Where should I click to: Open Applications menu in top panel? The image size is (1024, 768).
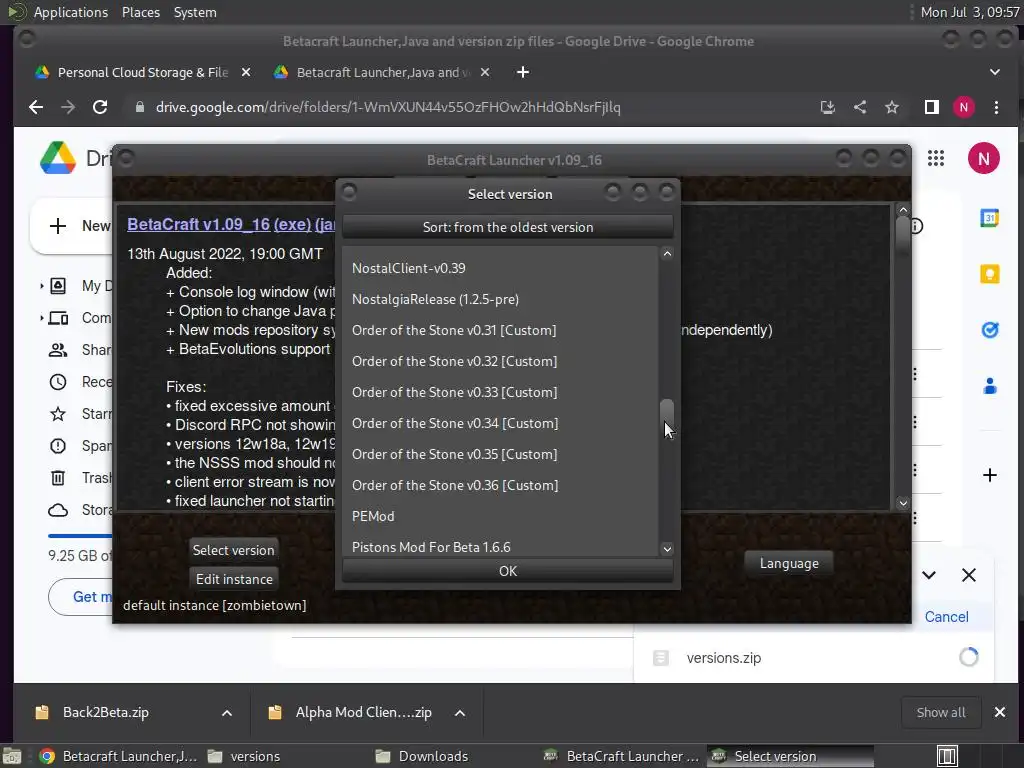(71, 12)
